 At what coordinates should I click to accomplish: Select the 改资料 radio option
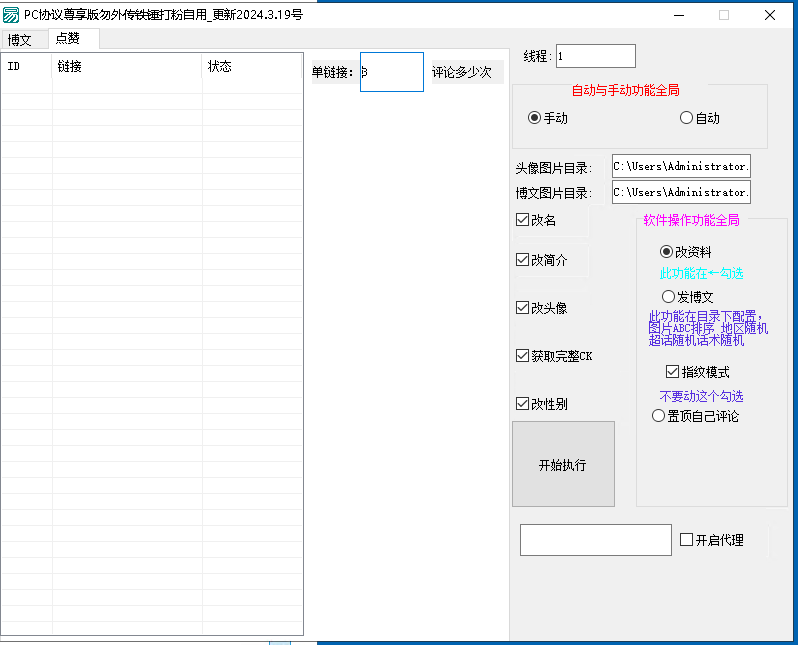click(667, 252)
